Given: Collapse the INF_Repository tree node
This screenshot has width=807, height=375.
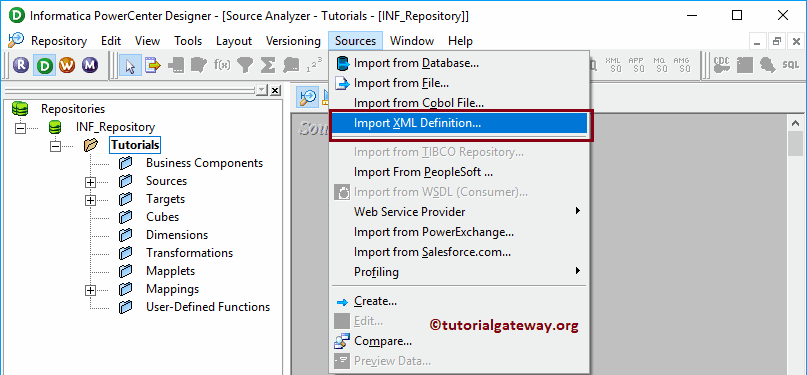Looking at the screenshot, I should [20, 128].
